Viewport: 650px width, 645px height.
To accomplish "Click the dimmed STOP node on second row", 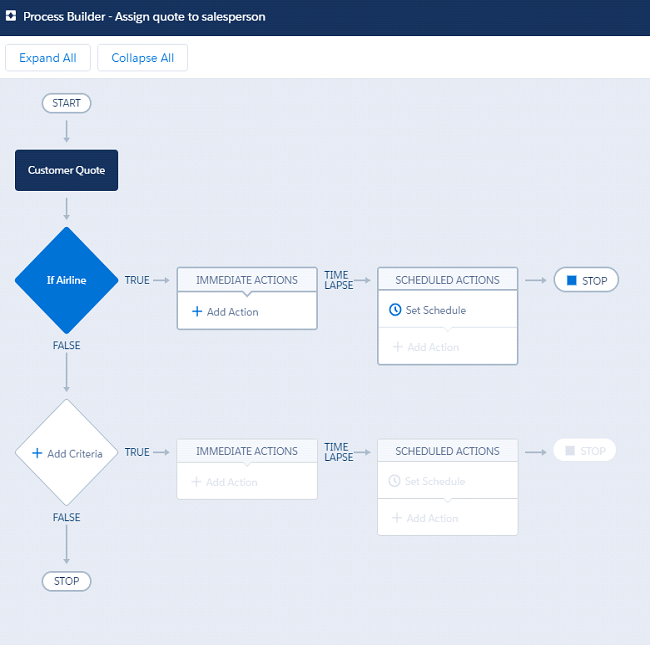I will 585,451.
